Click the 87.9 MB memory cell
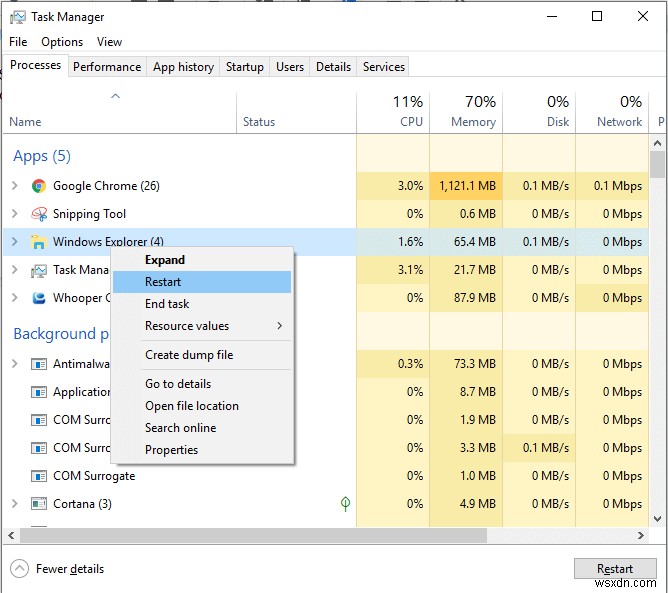 (x=466, y=298)
